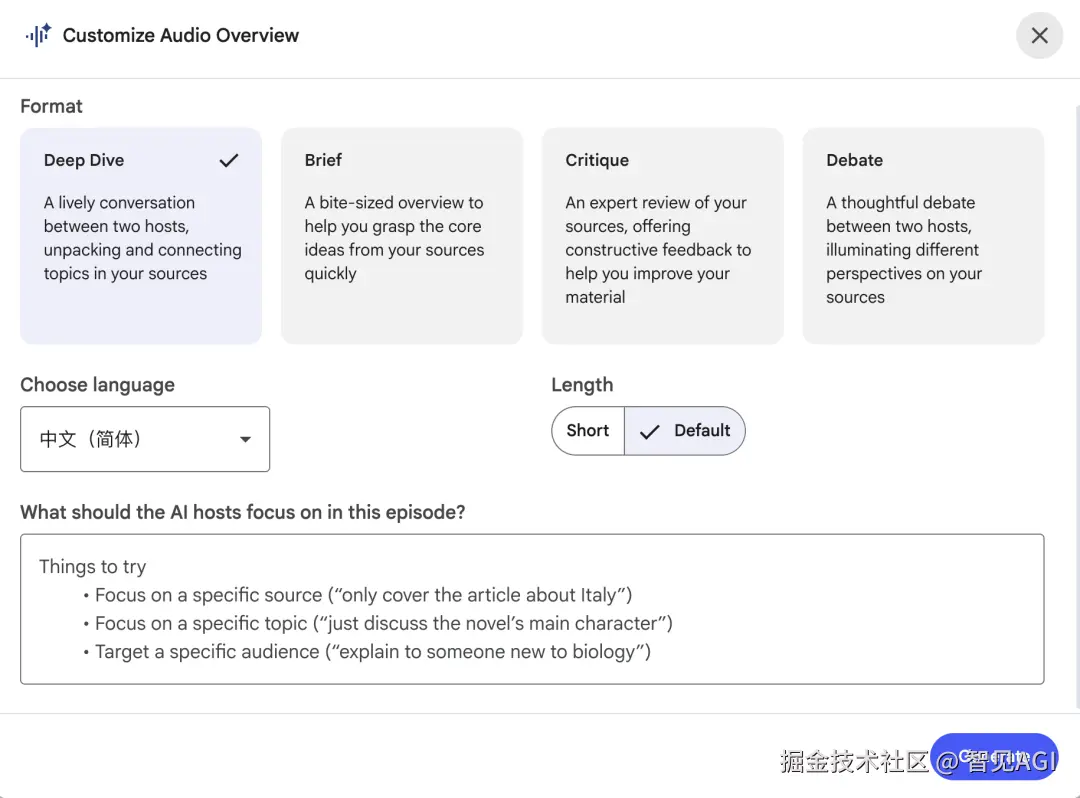Viewport: 1080px width, 798px height.
Task: Click the Audio Overview sparkle waveform icon
Action: coord(38,35)
